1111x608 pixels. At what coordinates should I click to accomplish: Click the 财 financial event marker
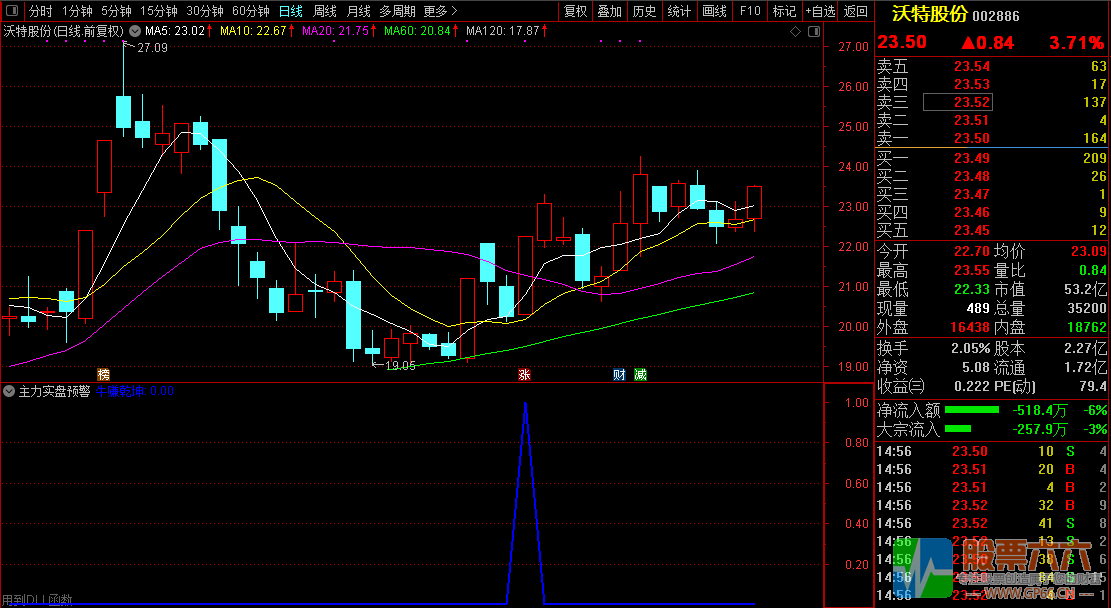pyautogui.click(x=619, y=374)
